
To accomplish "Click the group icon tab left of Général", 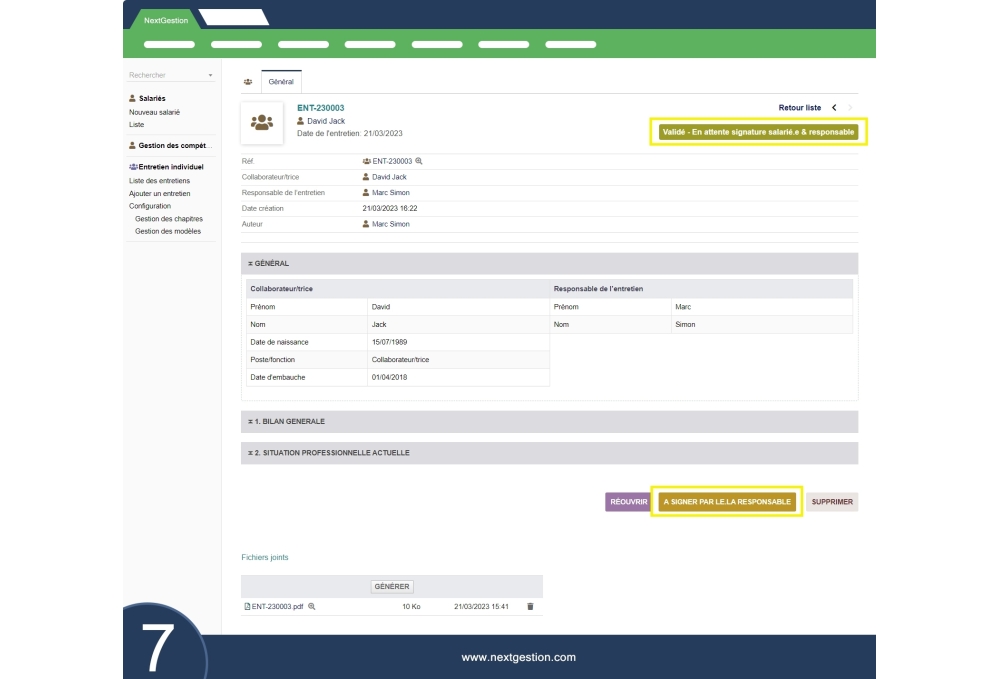I will [248, 82].
